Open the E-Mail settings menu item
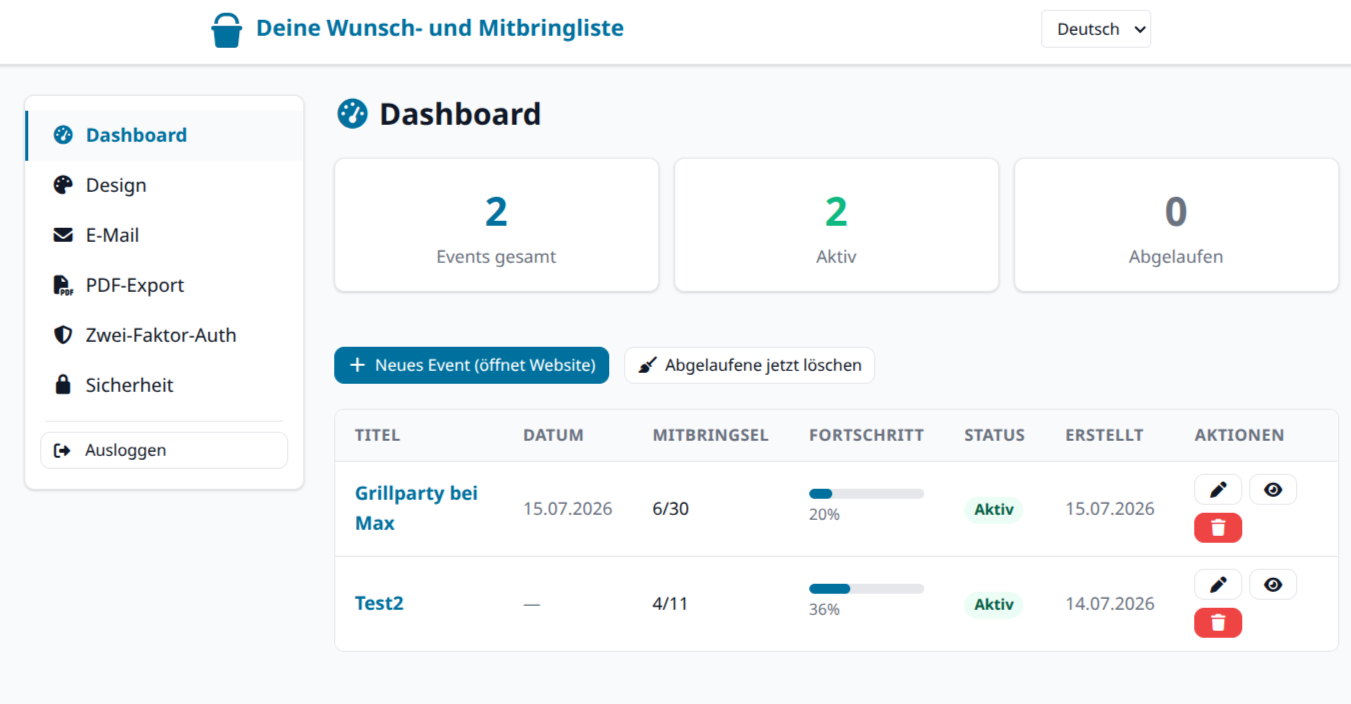This screenshot has height=704, width=1351. tap(165, 235)
